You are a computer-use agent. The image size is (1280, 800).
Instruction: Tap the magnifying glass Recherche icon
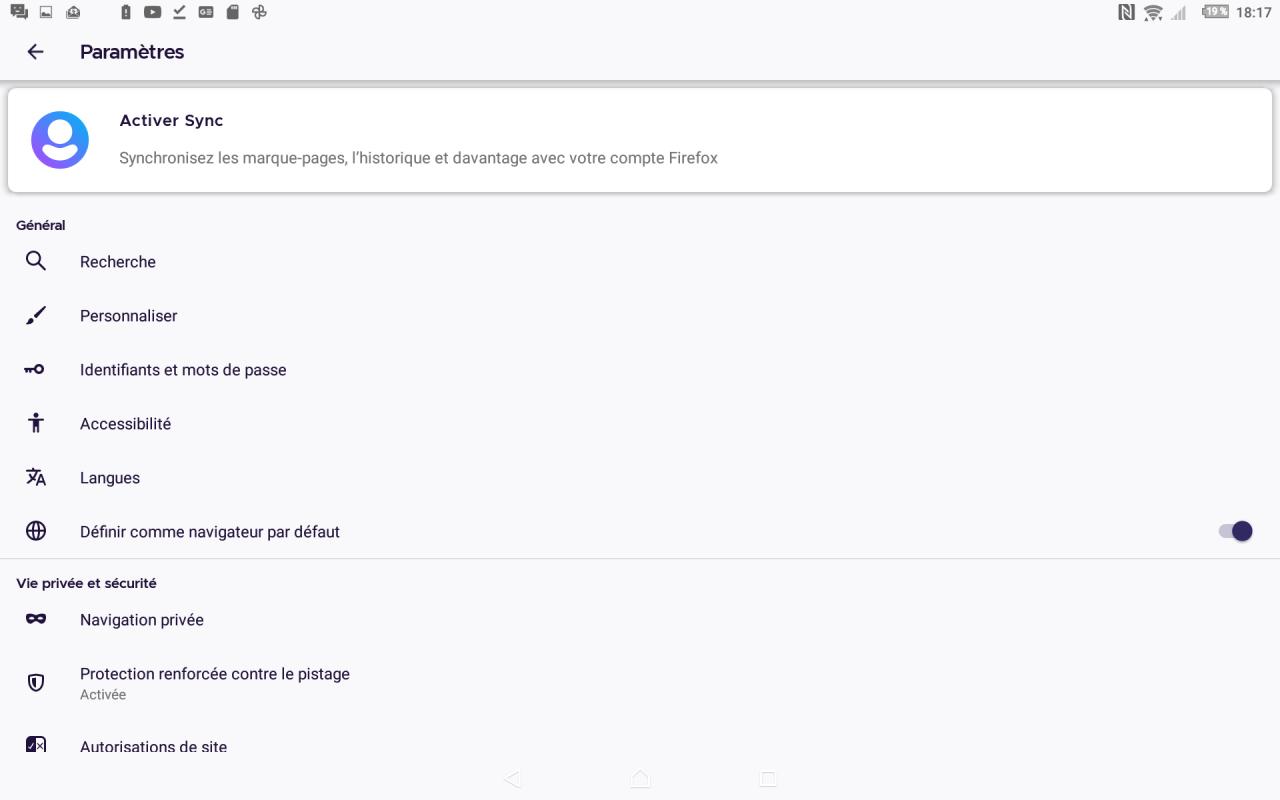coord(36,262)
